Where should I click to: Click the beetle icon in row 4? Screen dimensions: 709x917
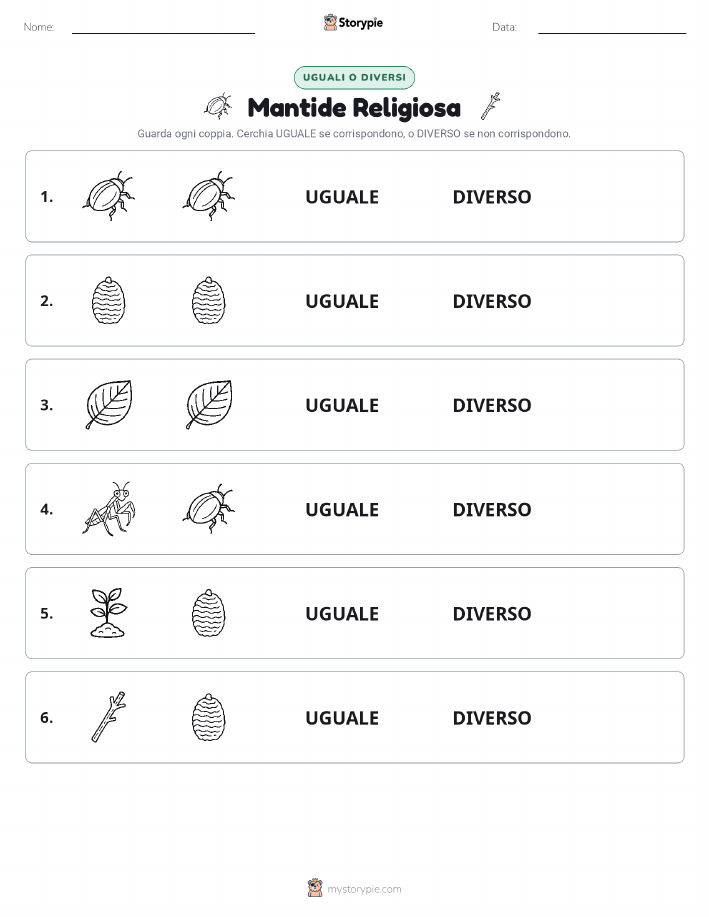click(x=209, y=509)
